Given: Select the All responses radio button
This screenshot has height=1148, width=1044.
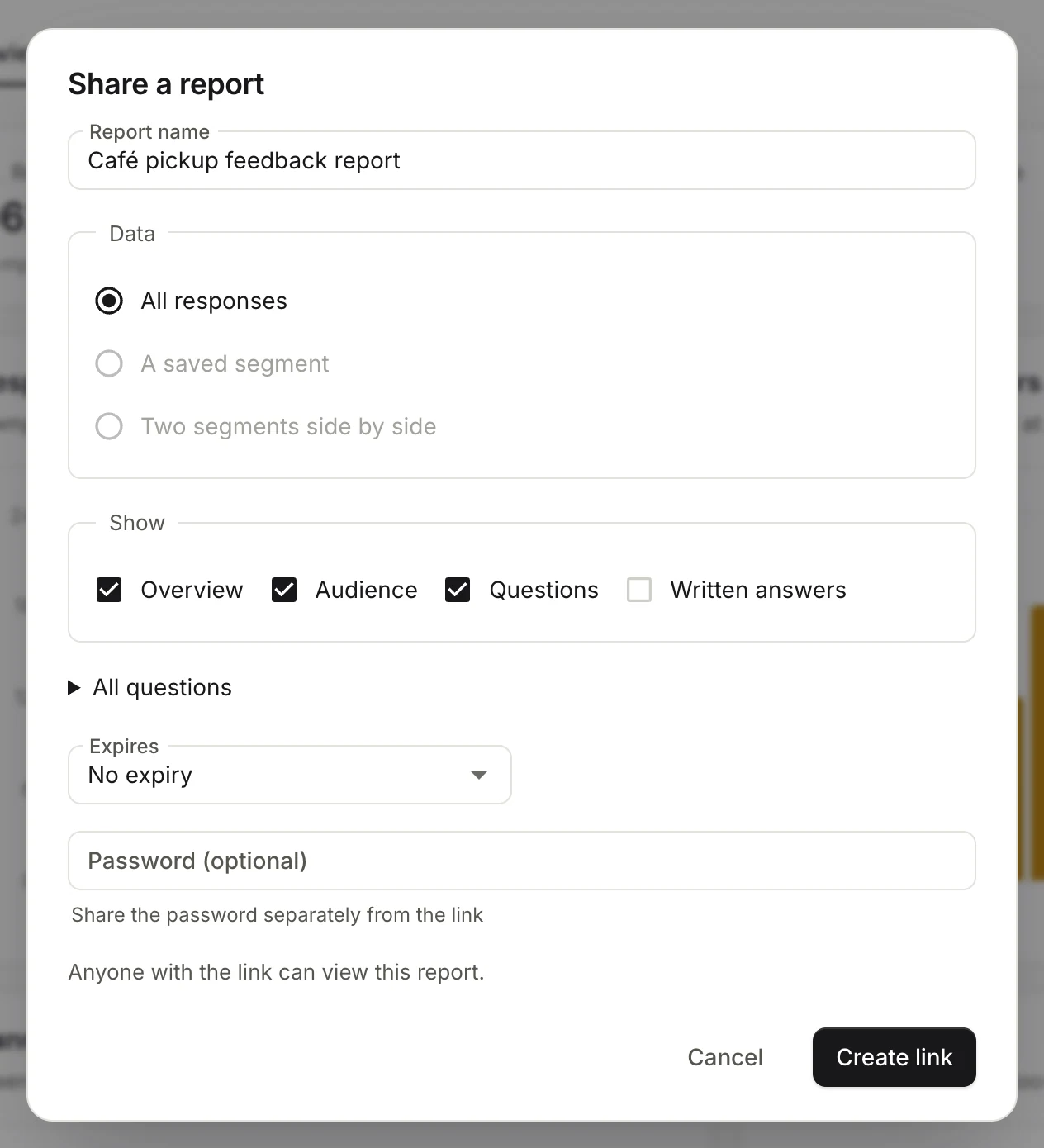Looking at the screenshot, I should (x=109, y=301).
